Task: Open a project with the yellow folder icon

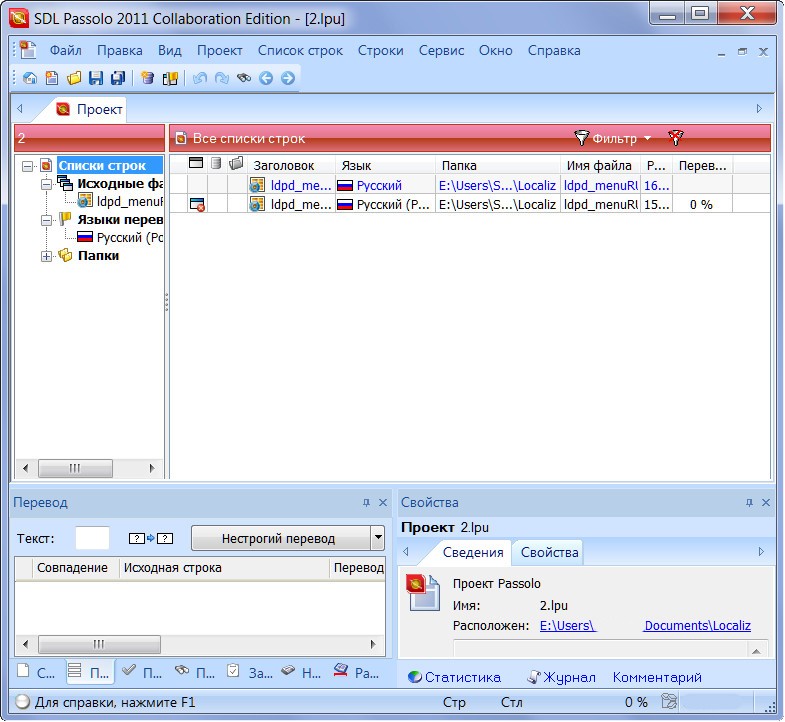Action: (x=74, y=78)
